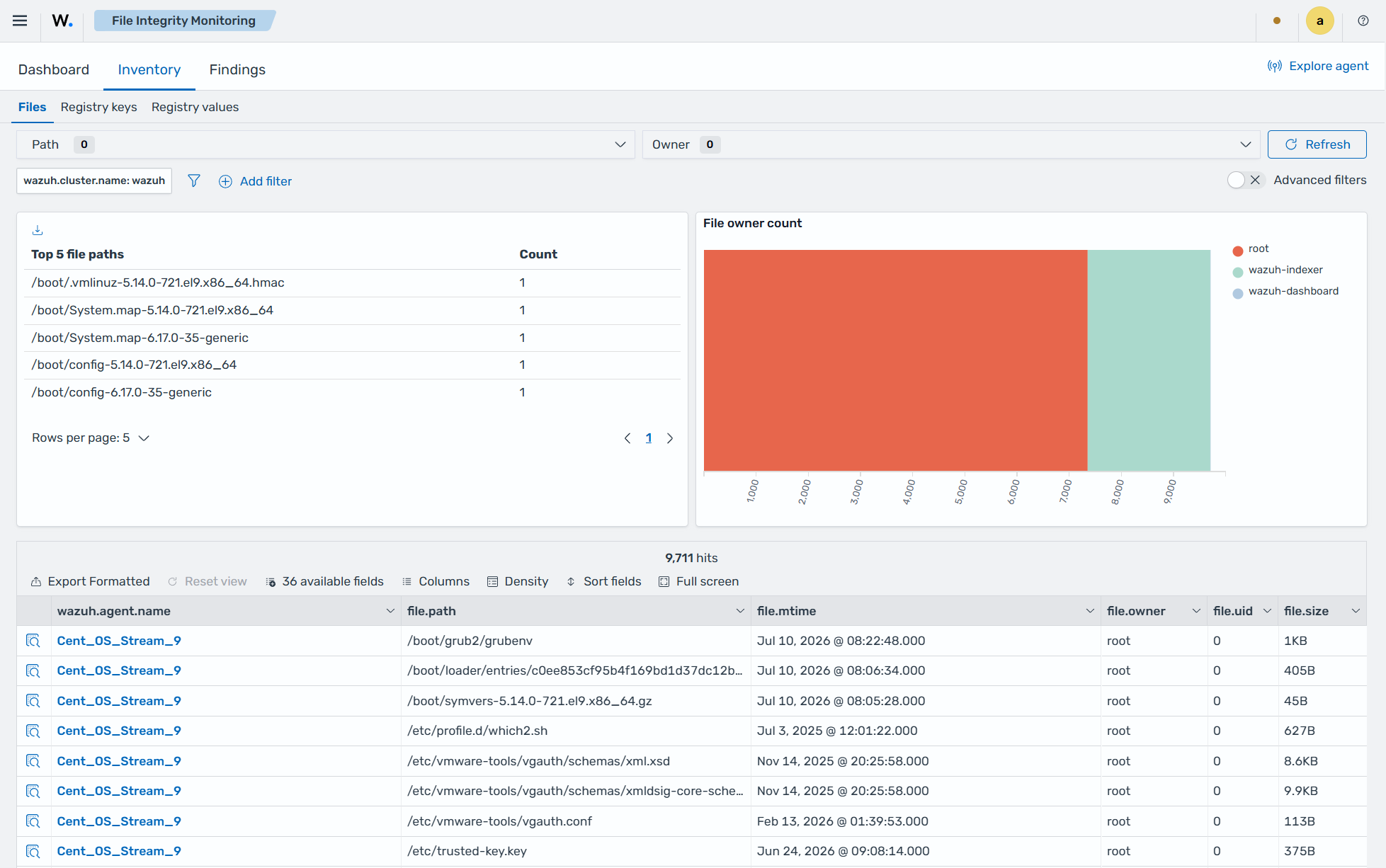Go to next page of file paths
This screenshot has width=1386, height=868.
click(670, 438)
